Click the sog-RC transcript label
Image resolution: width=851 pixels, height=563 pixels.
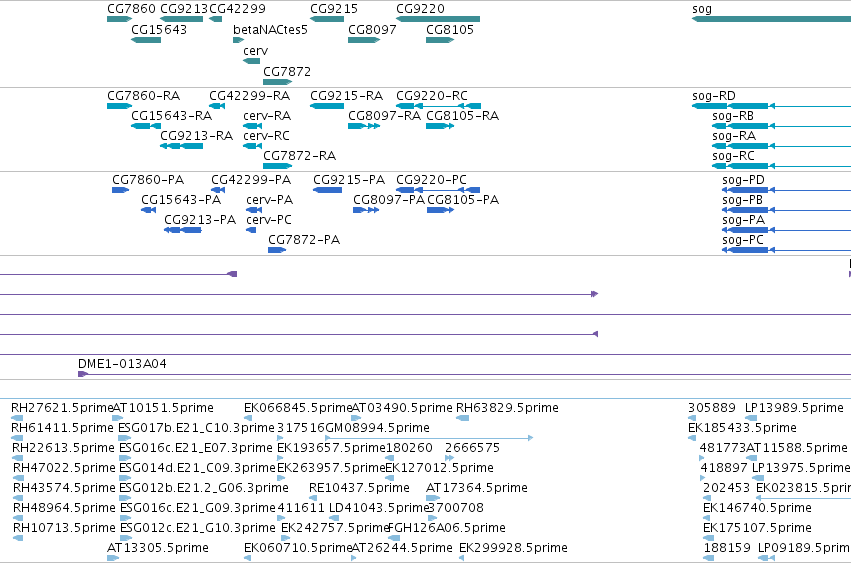[733, 156]
